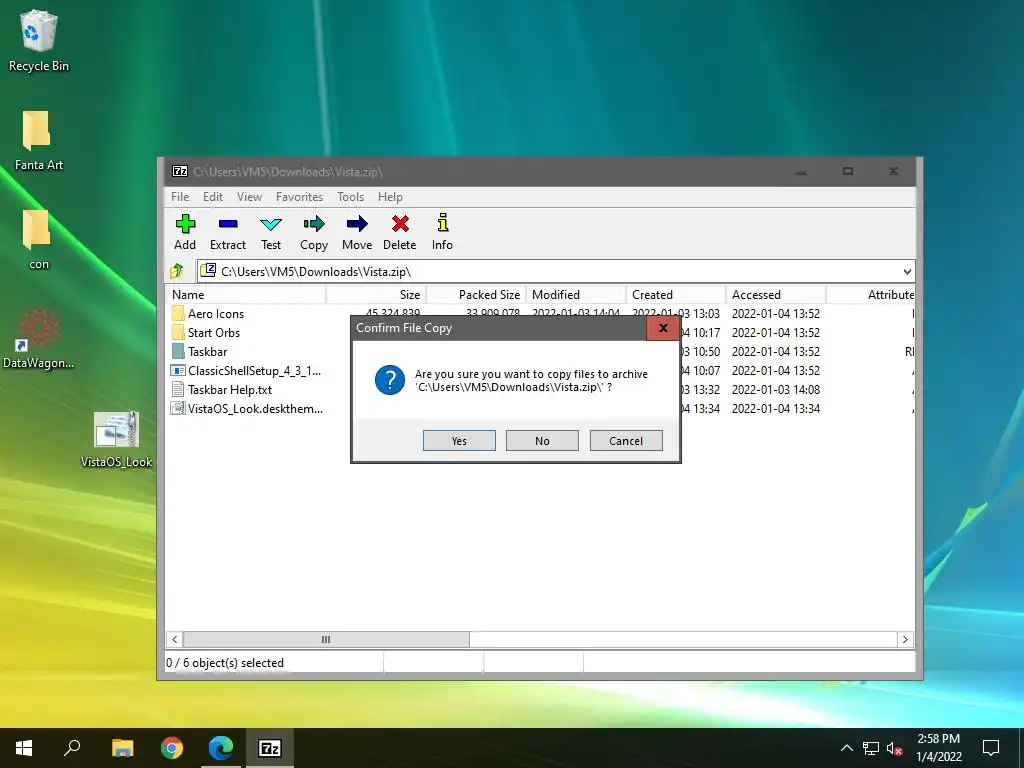Sort by the Accessed column header
The height and width of the screenshot is (768, 1024).
coord(776,295)
